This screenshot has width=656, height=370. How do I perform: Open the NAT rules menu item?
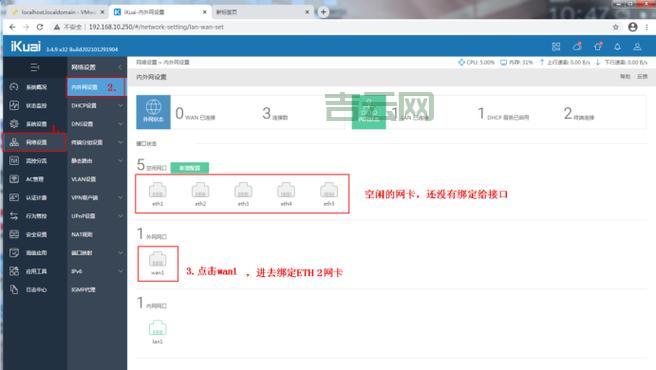tap(97, 234)
